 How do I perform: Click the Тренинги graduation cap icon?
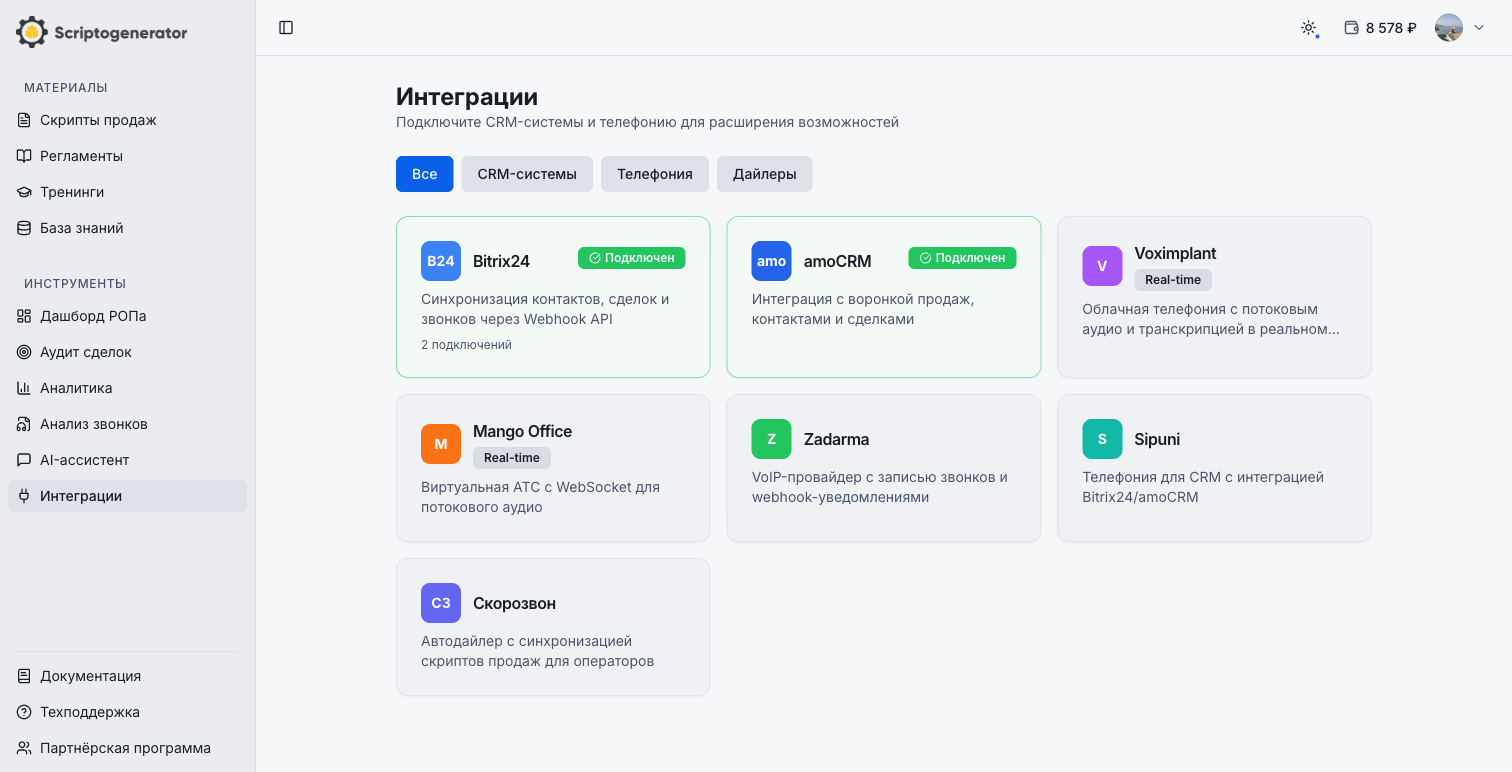pos(24,192)
